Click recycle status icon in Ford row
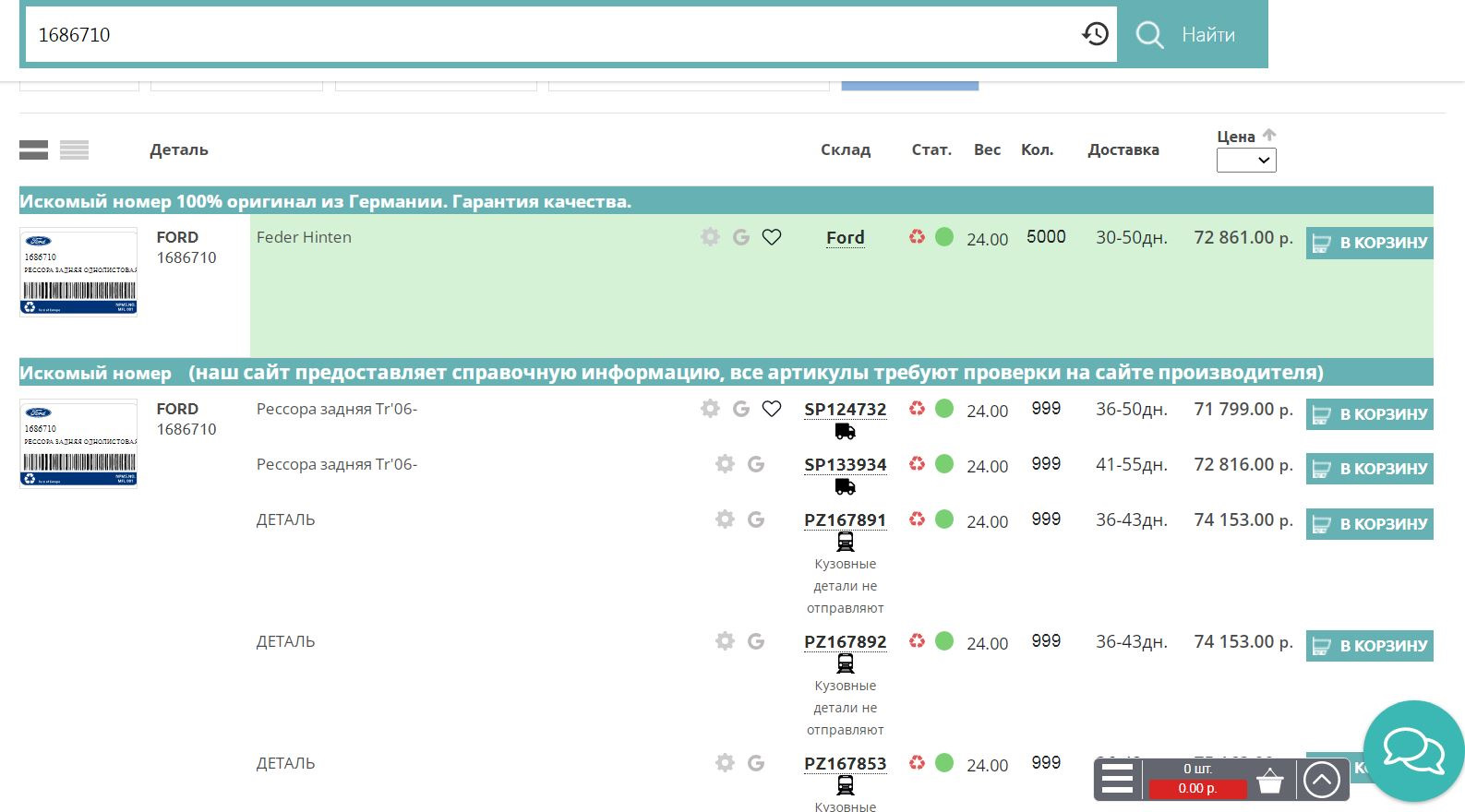This screenshot has height=812, width=1465. (x=917, y=237)
